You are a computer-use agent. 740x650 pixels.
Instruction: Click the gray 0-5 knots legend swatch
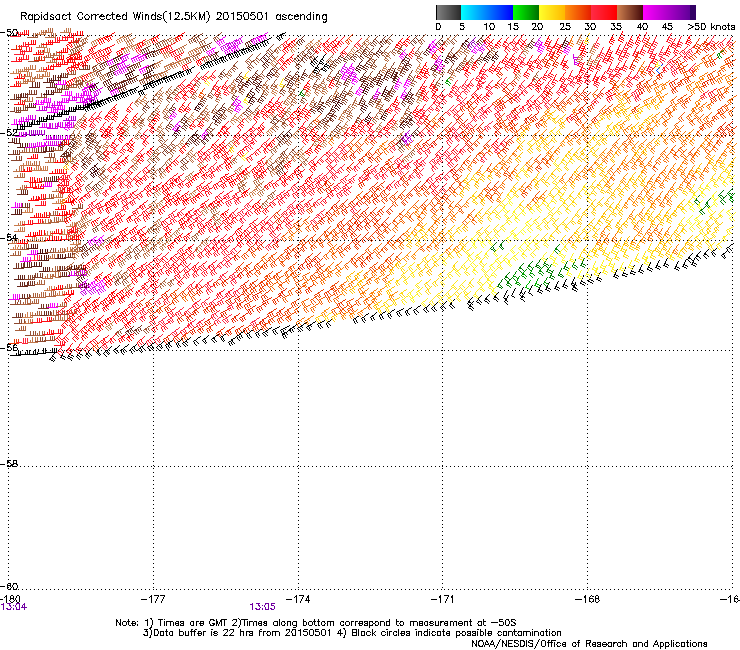coord(448,12)
